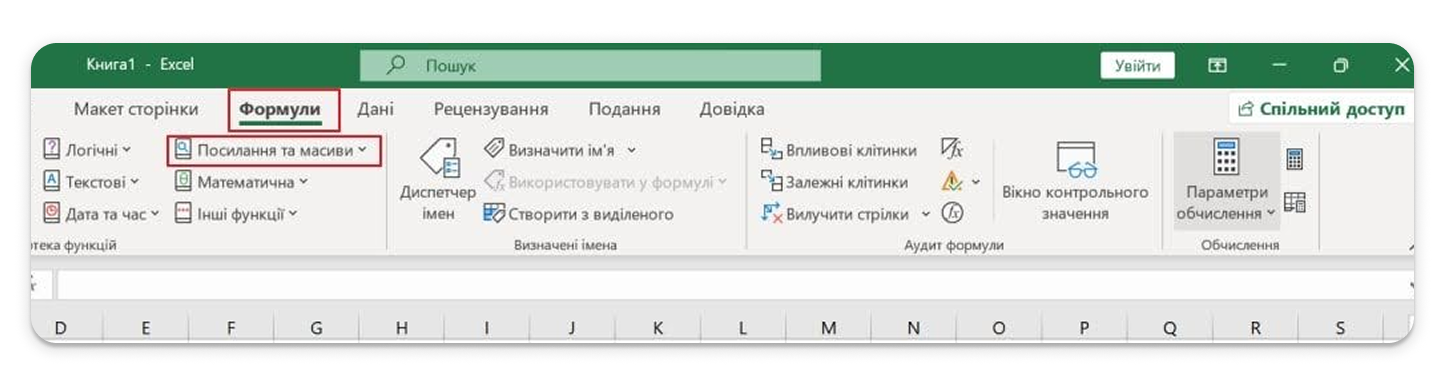Open the Текстові functions list

(91, 182)
